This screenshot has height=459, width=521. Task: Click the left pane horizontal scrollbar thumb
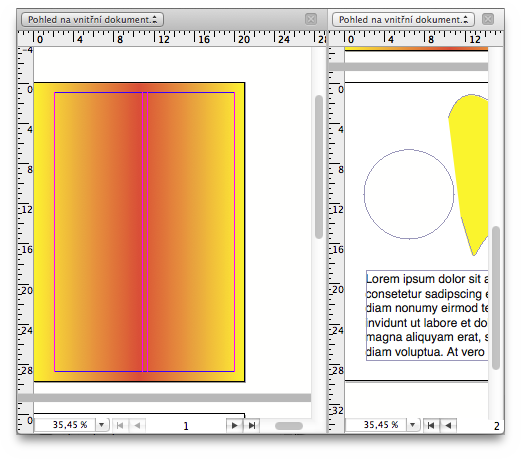289,426
